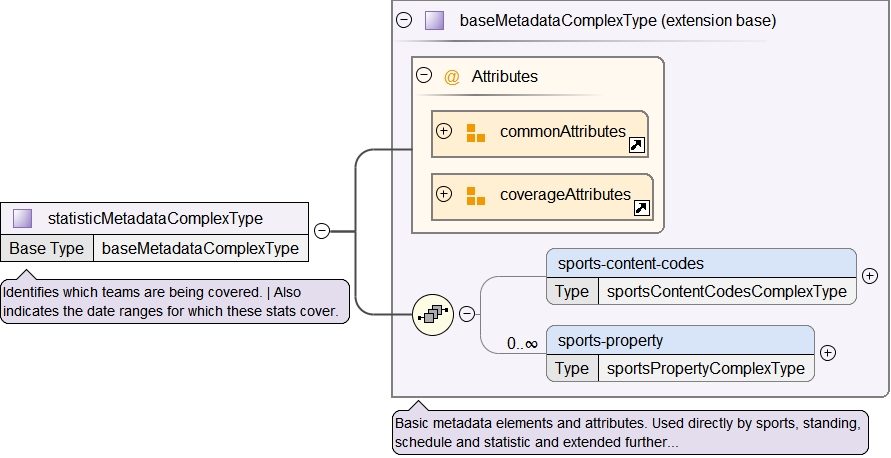The image size is (891, 458).
Task: Collapse the sequence compositor children
Action: [x=467, y=314]
